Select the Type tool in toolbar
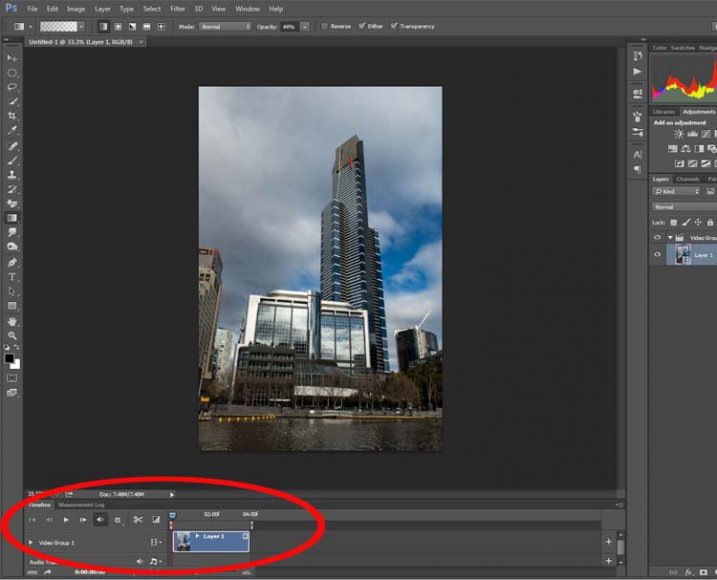The height and width of the screenshot is (580, 717). 12,276
